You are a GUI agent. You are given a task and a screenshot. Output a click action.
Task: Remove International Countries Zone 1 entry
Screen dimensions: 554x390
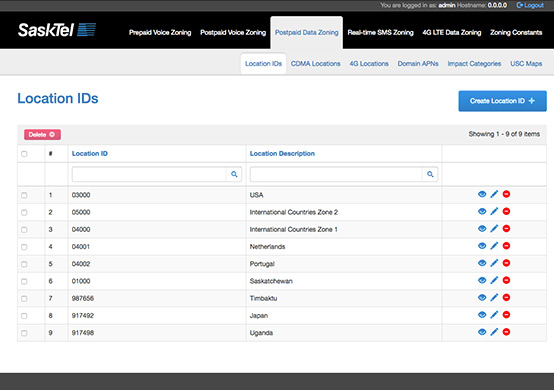[506, 229]
